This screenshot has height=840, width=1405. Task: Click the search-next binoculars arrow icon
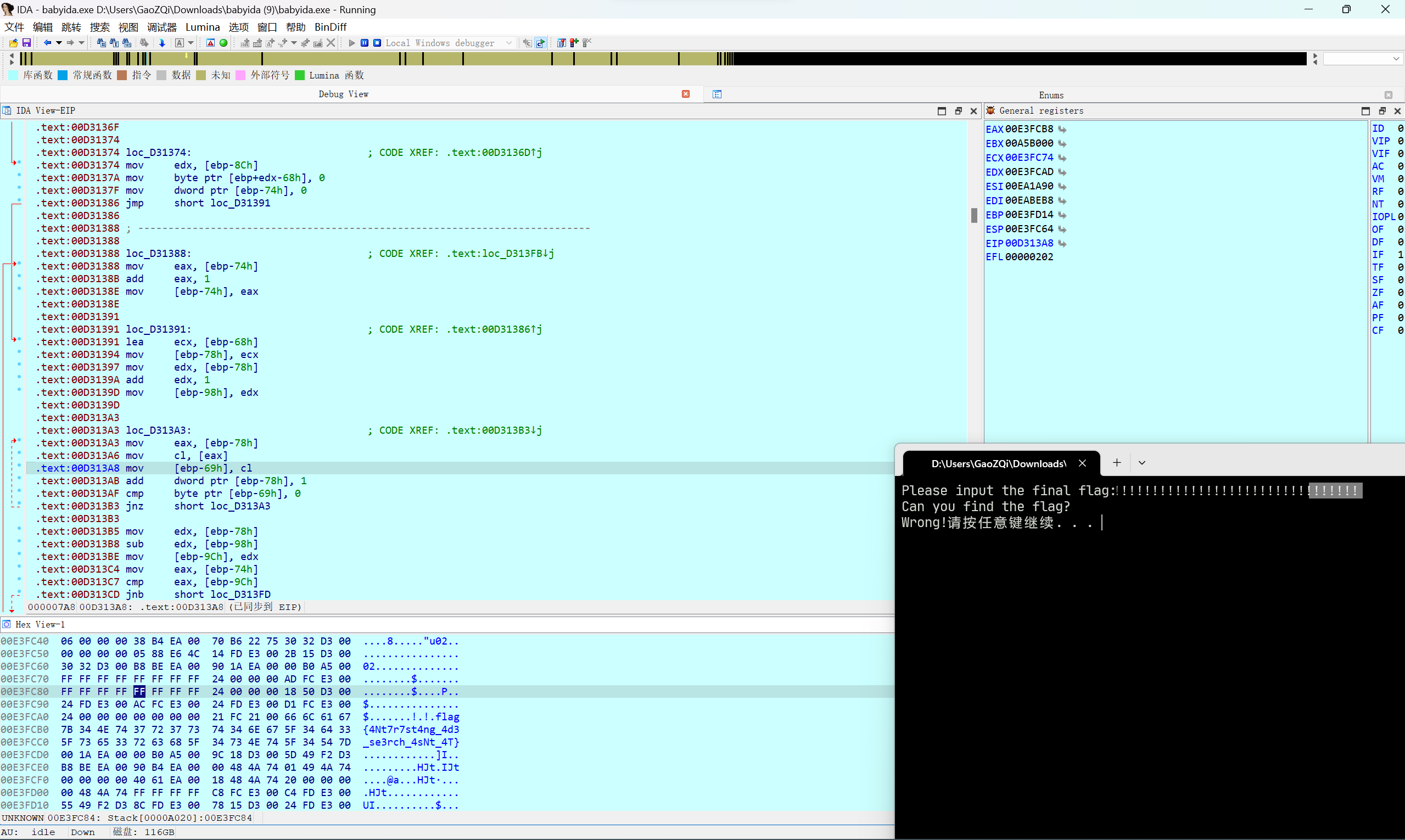coord(144,43)
